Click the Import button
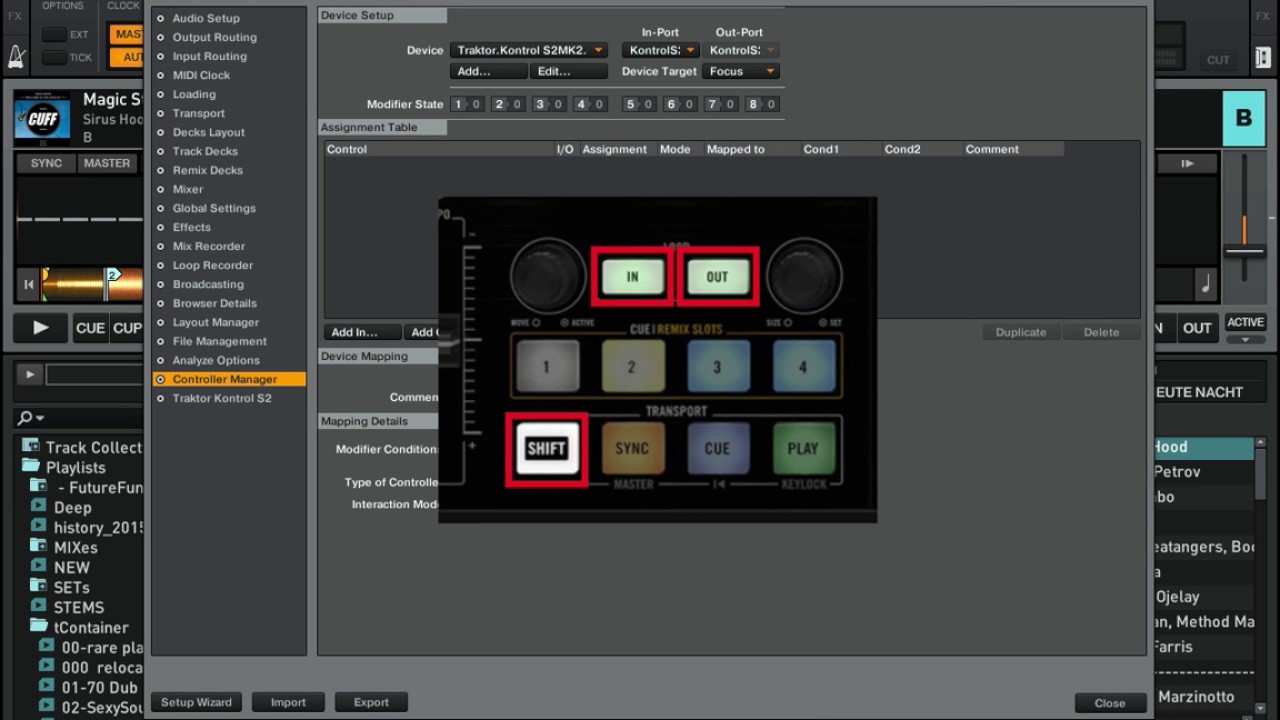The height and width of the screenshot is (720, 1280). point(288,702)
